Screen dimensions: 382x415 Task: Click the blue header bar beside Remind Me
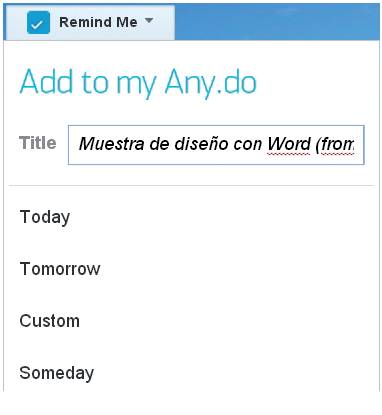277,22
